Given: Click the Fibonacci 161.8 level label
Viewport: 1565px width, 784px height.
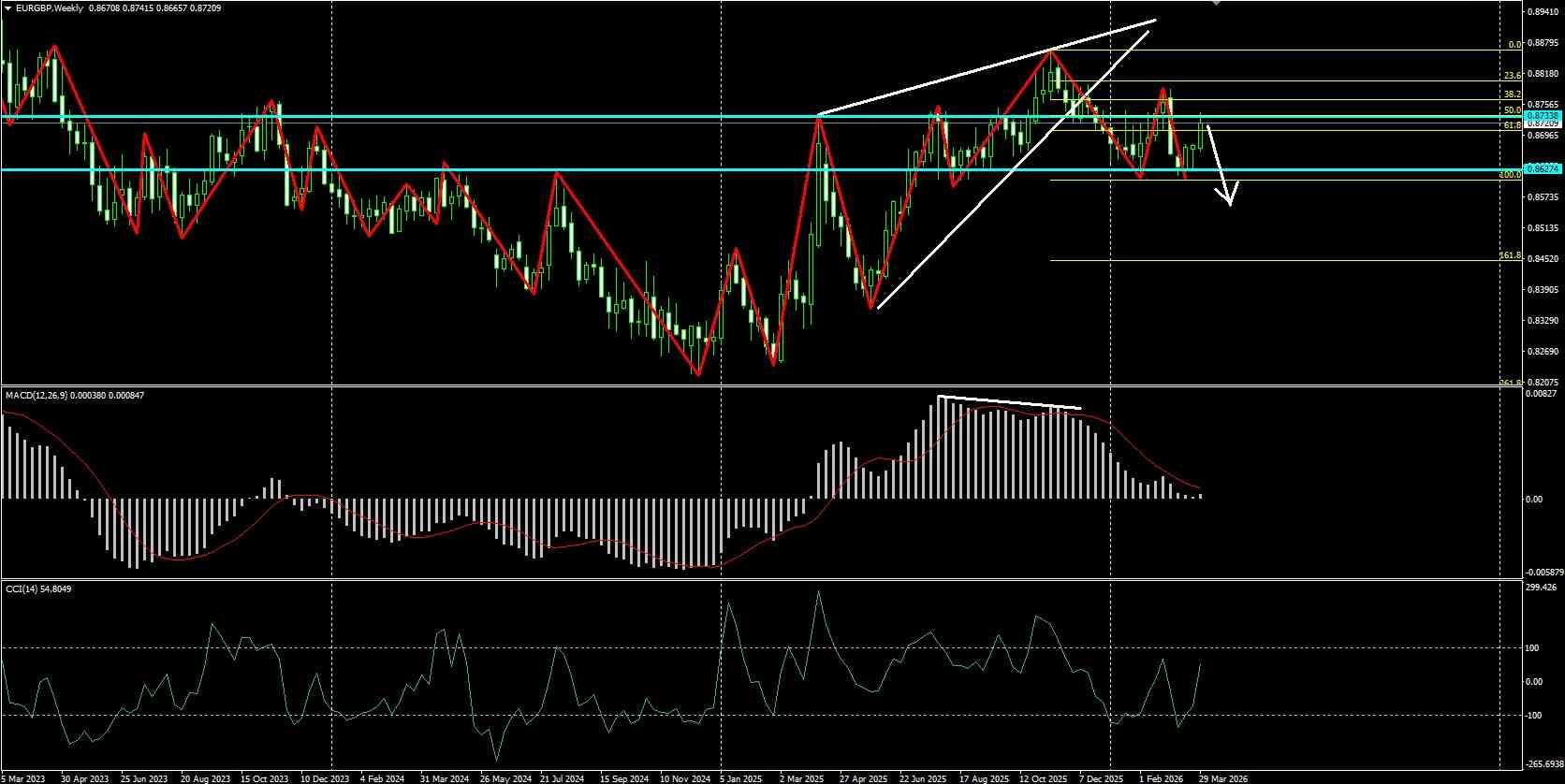Looking at the screenshot, I should point(1510,255).
